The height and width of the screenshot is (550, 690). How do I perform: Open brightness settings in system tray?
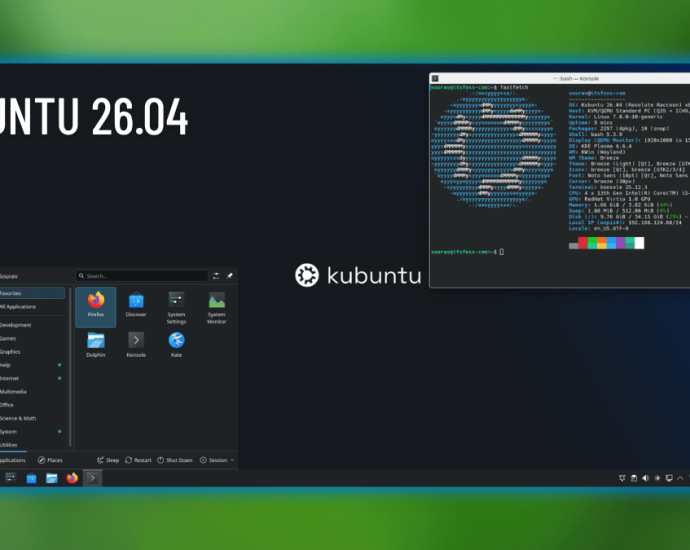pos(657,478)
